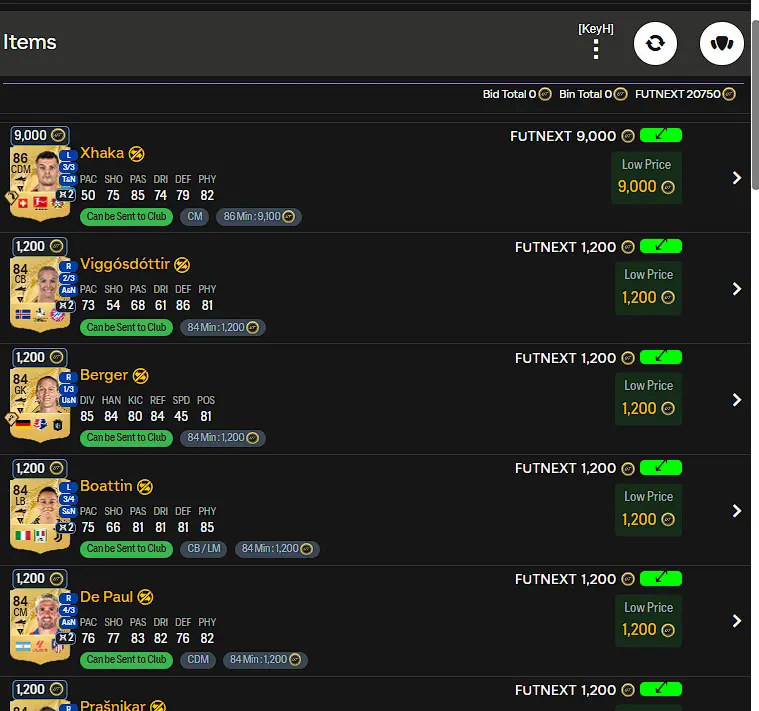
Task: Click the Low Price 1,200 box for Viggósdóttir
Action: coord(648,288)
